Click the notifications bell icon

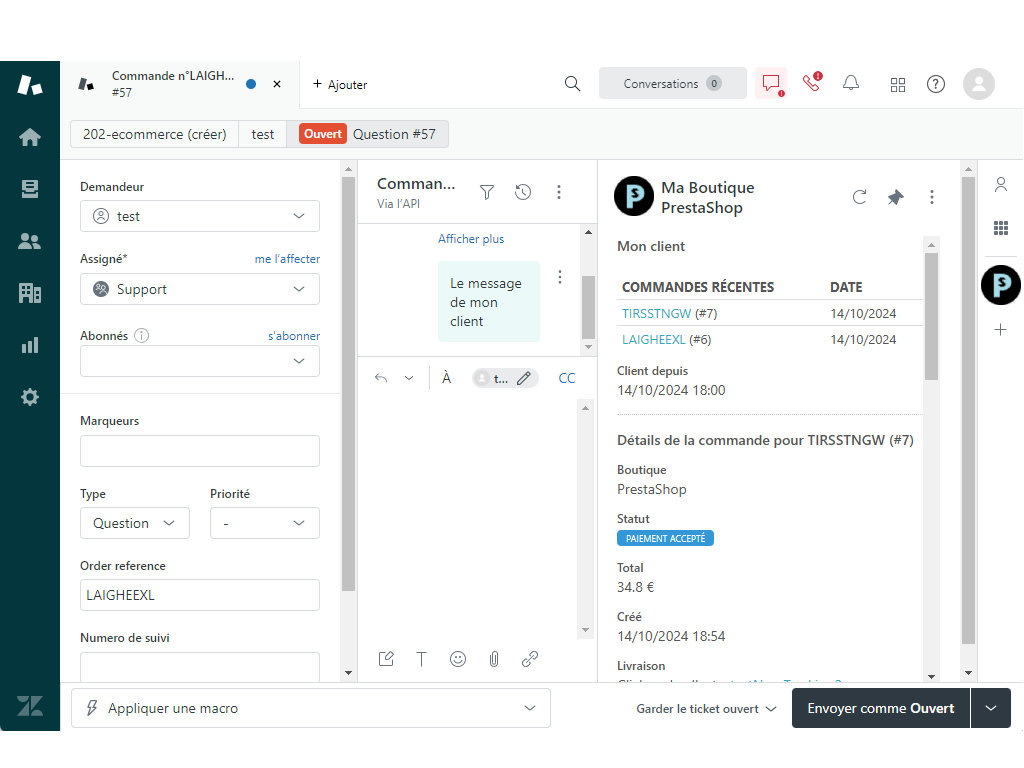click(851, 84)
